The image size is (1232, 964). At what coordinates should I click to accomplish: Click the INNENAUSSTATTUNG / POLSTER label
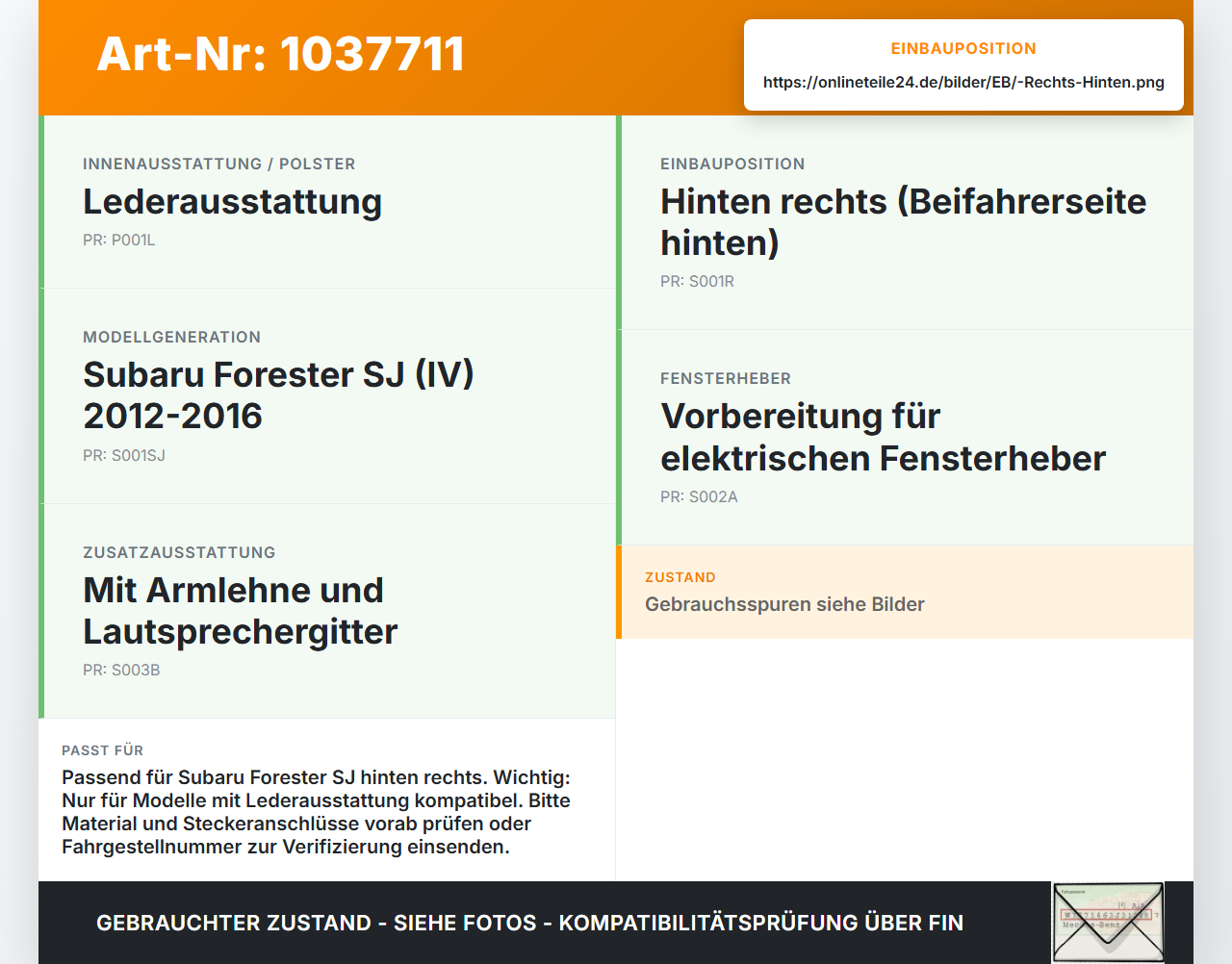(218, 164)
